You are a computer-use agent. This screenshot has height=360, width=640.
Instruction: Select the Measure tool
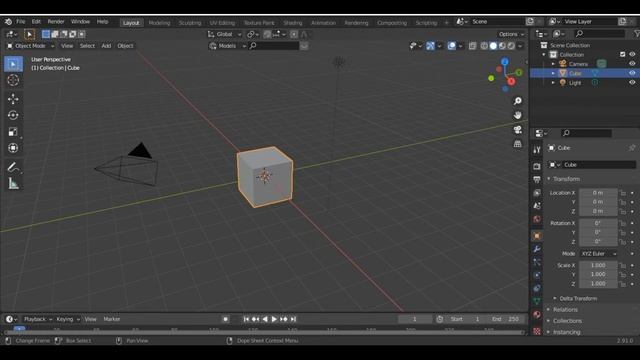point(13,184)
